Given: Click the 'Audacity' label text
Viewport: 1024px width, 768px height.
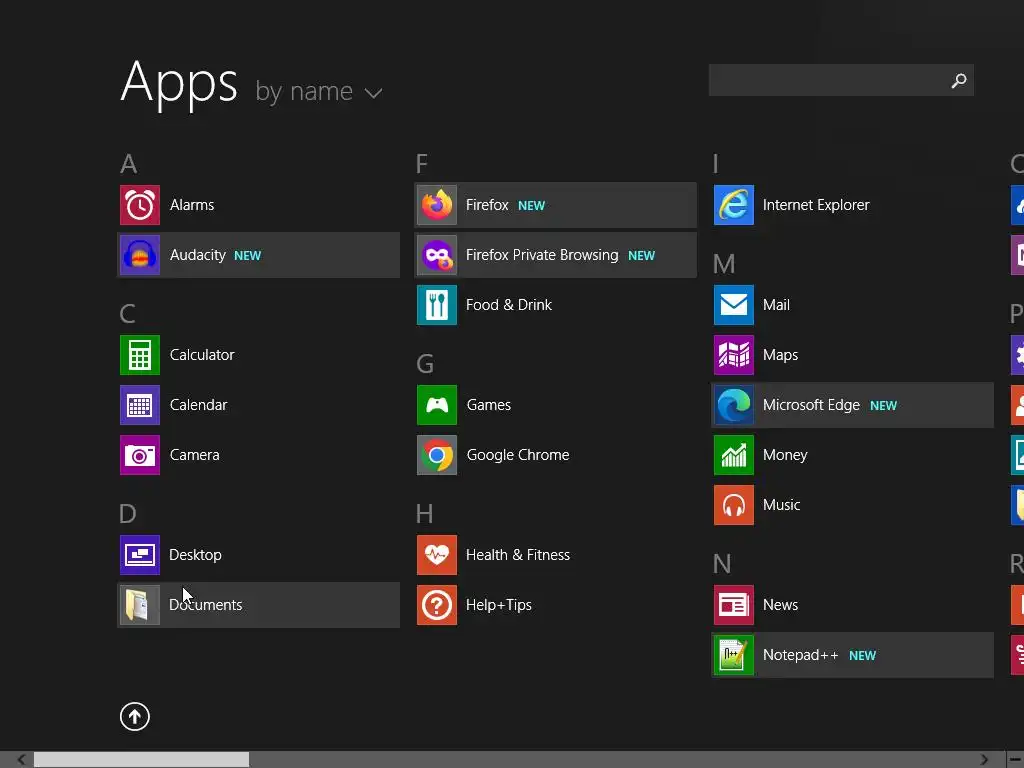Looking at the screenshot, I should [x=198, y=255].
